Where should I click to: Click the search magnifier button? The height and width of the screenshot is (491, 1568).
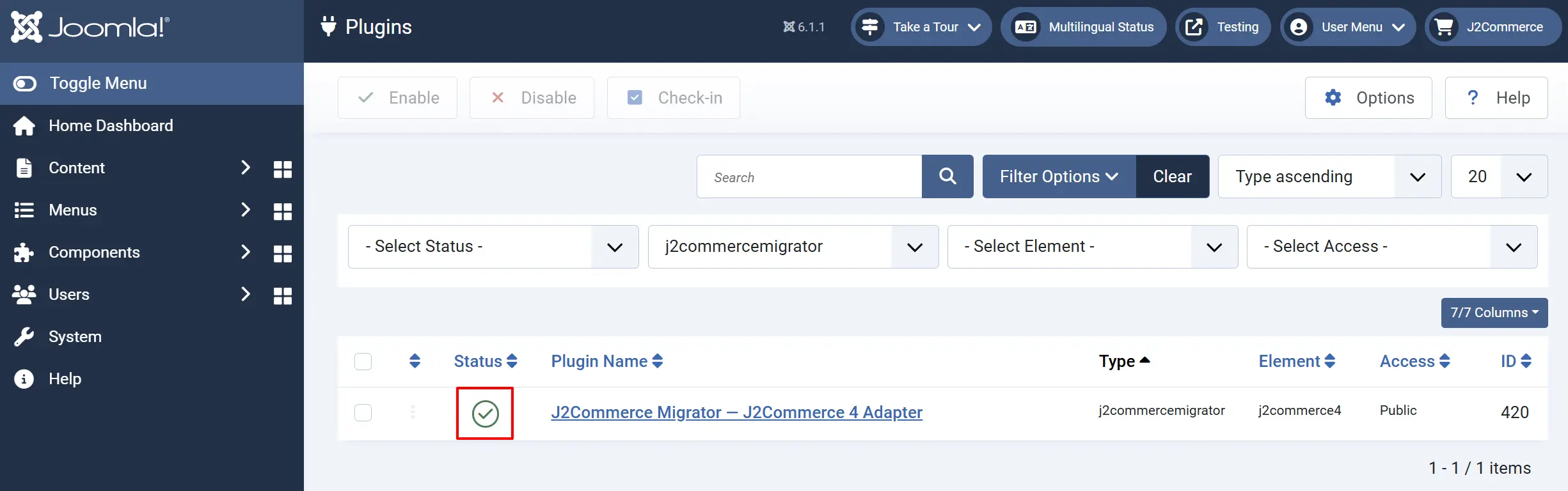point(947,176)
